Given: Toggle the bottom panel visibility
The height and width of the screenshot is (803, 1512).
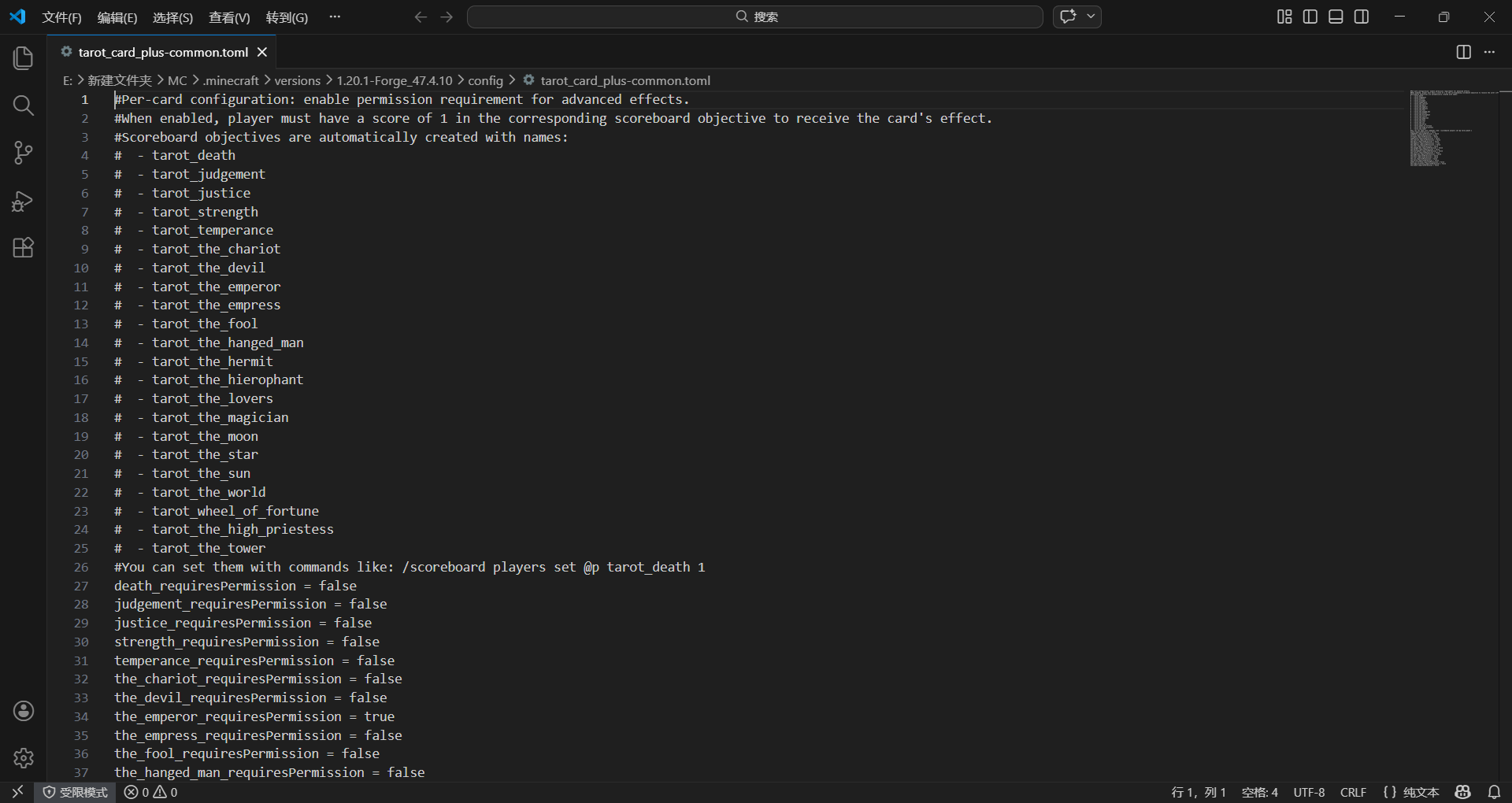Looking at the screenshot, I should (1336, 17).
